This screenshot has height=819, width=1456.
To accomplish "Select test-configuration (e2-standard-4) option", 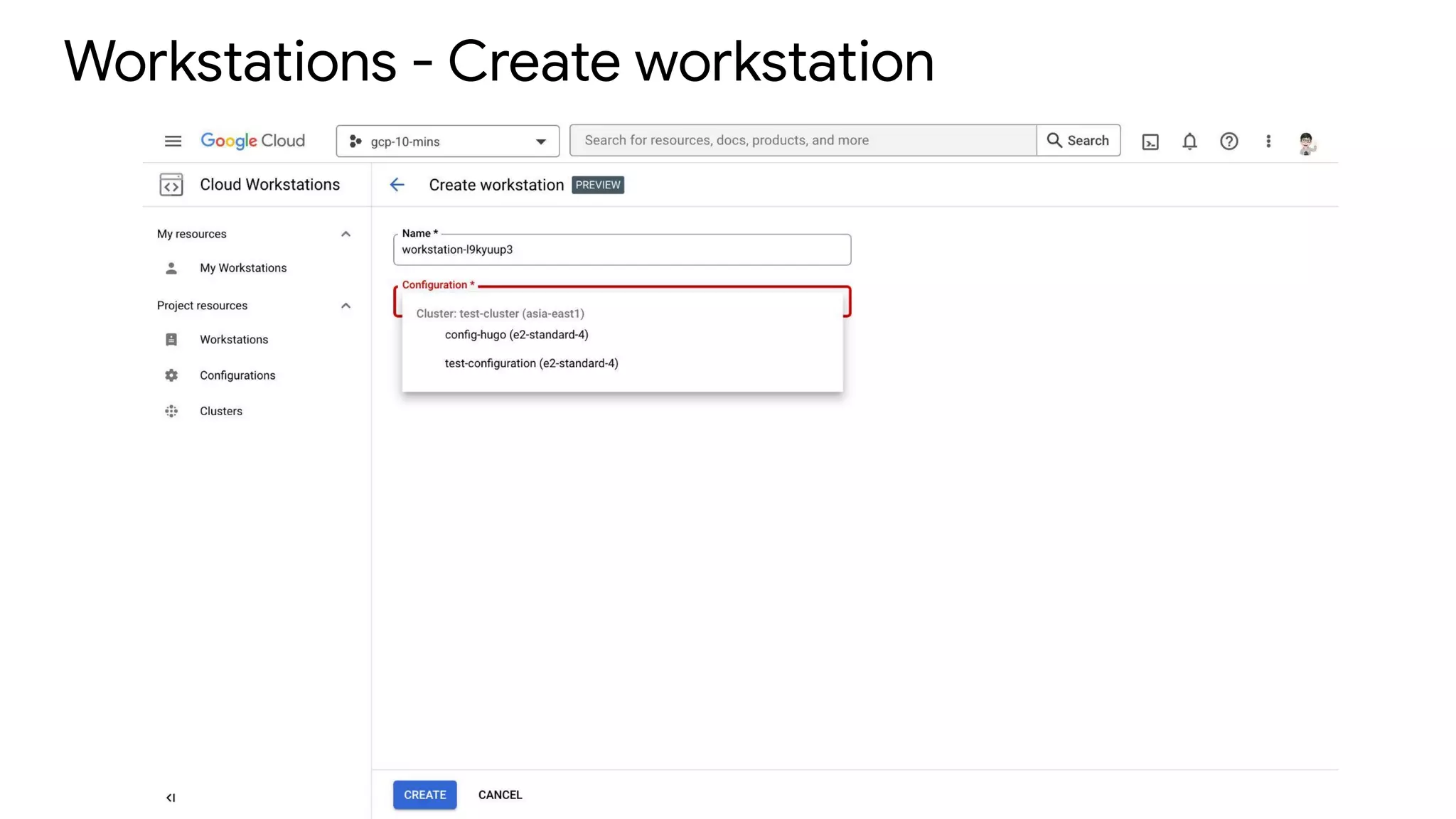I will click(x=623, y=363).
